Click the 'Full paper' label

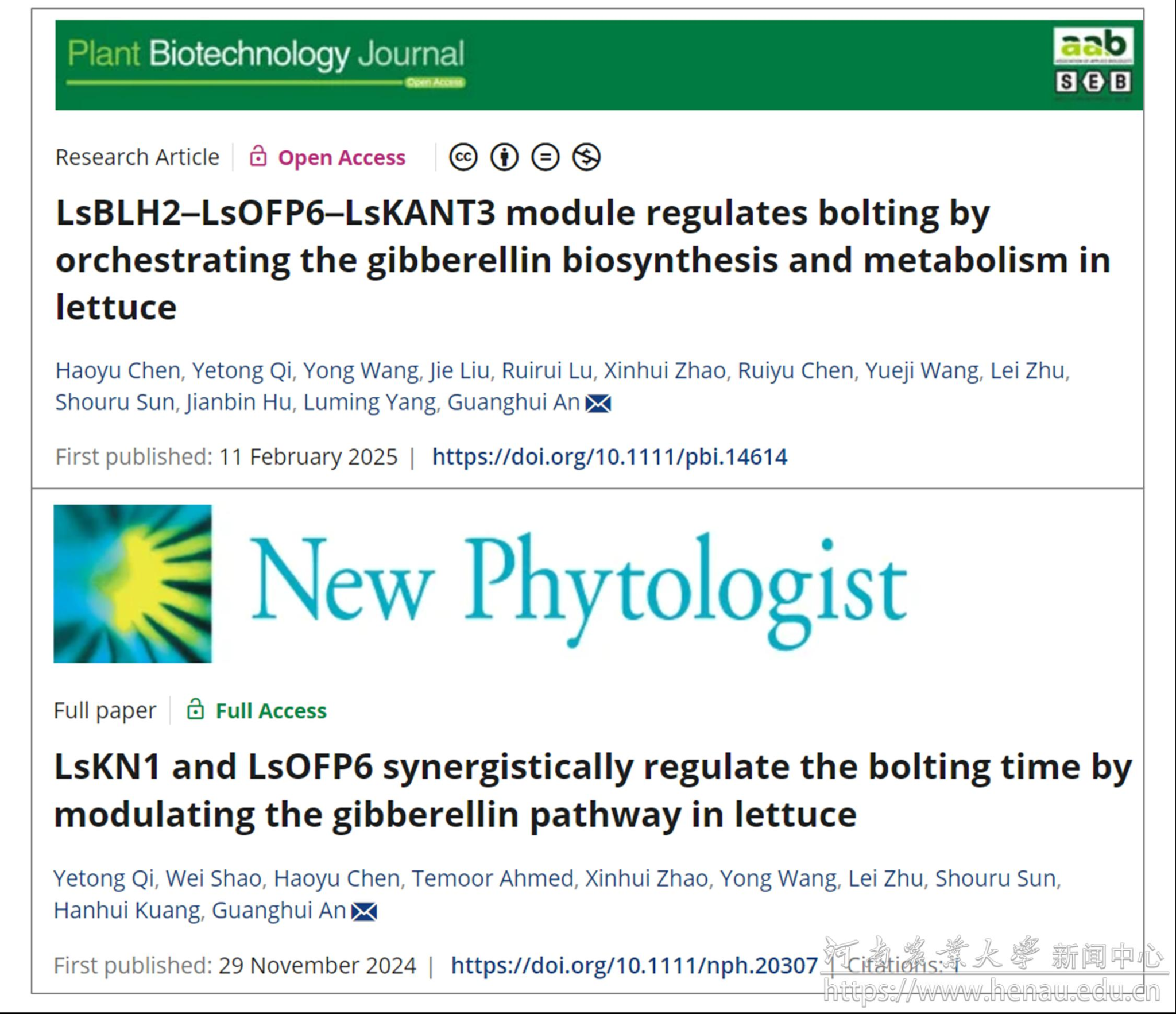pyautogui.click(x=105, y=711)
